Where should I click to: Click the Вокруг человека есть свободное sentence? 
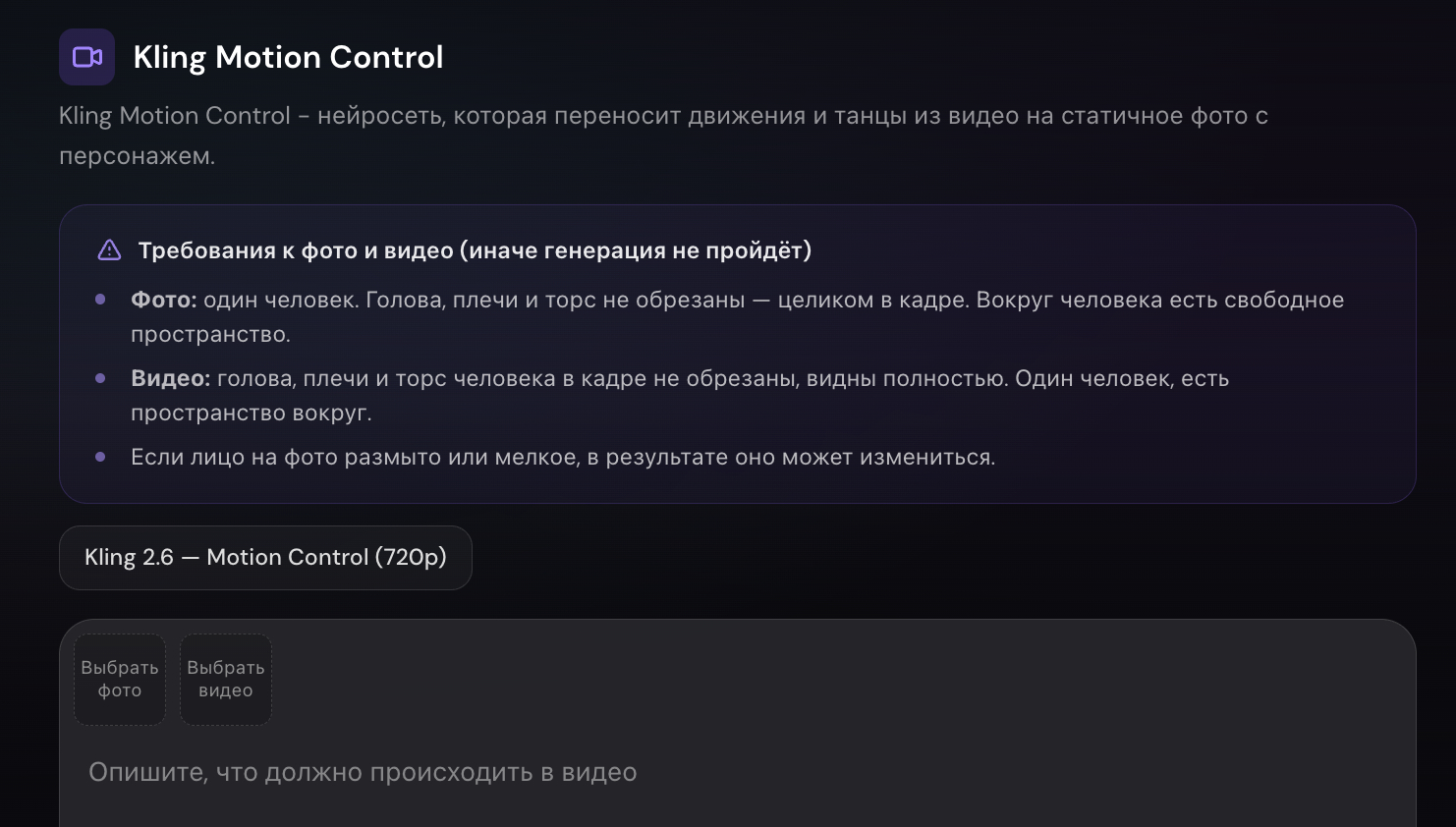pos(1159,300)
